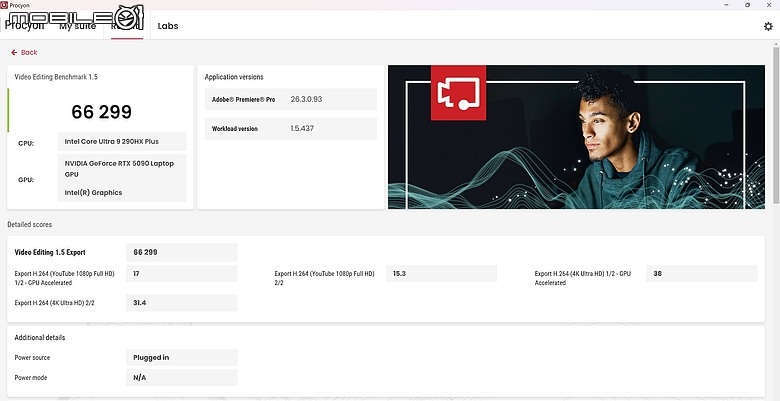Select the Power source Plugged in value
The height and width of the screenshot is (401, 780).
pos(182,357)
